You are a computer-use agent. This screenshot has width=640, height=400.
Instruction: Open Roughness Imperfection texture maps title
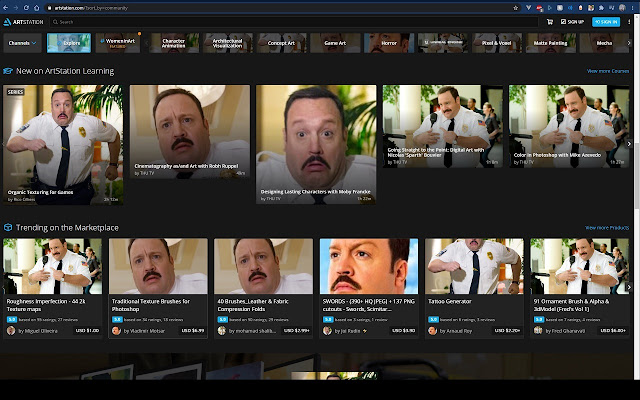[46, 305]
